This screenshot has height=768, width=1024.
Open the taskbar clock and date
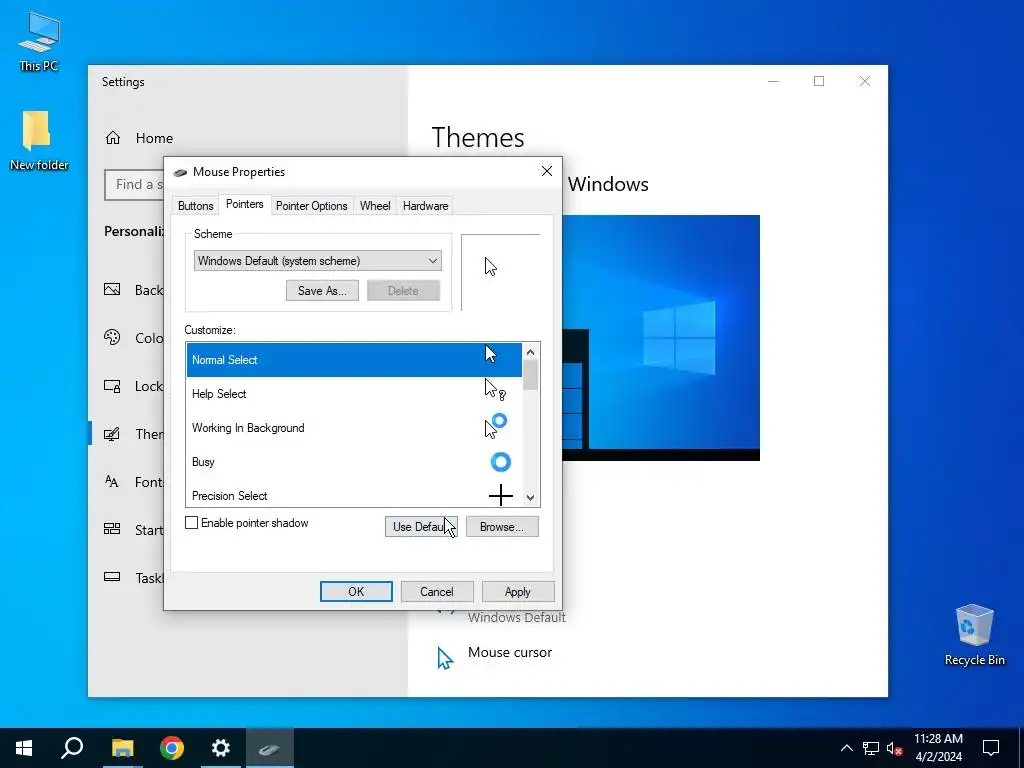pyautogui.click(x=938, y=748)
